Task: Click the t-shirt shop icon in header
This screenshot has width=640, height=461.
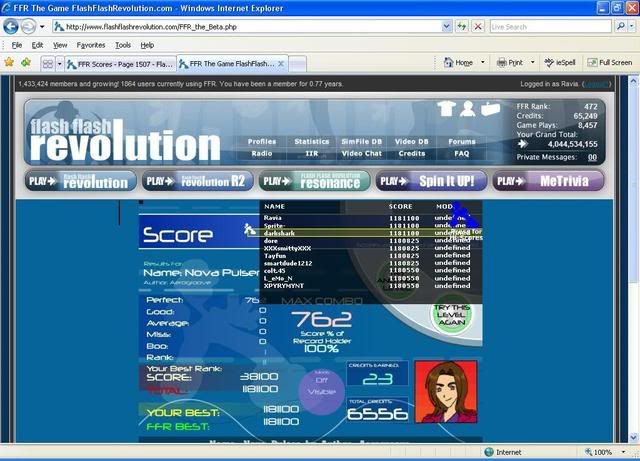Action: click(x=445, y=109)
